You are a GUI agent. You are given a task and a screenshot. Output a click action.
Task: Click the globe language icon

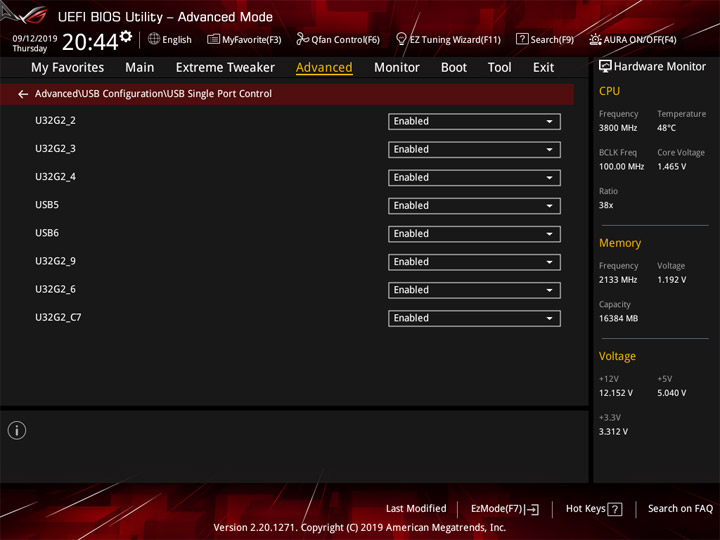coord(154,39)
